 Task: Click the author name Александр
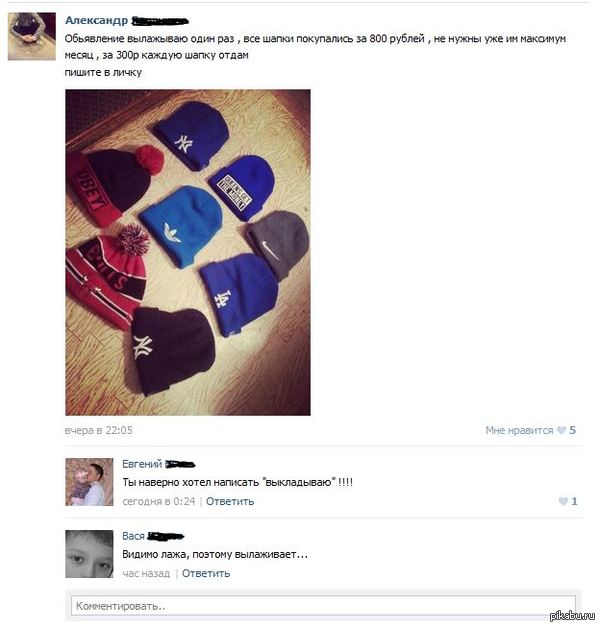[x=96, y=20]
